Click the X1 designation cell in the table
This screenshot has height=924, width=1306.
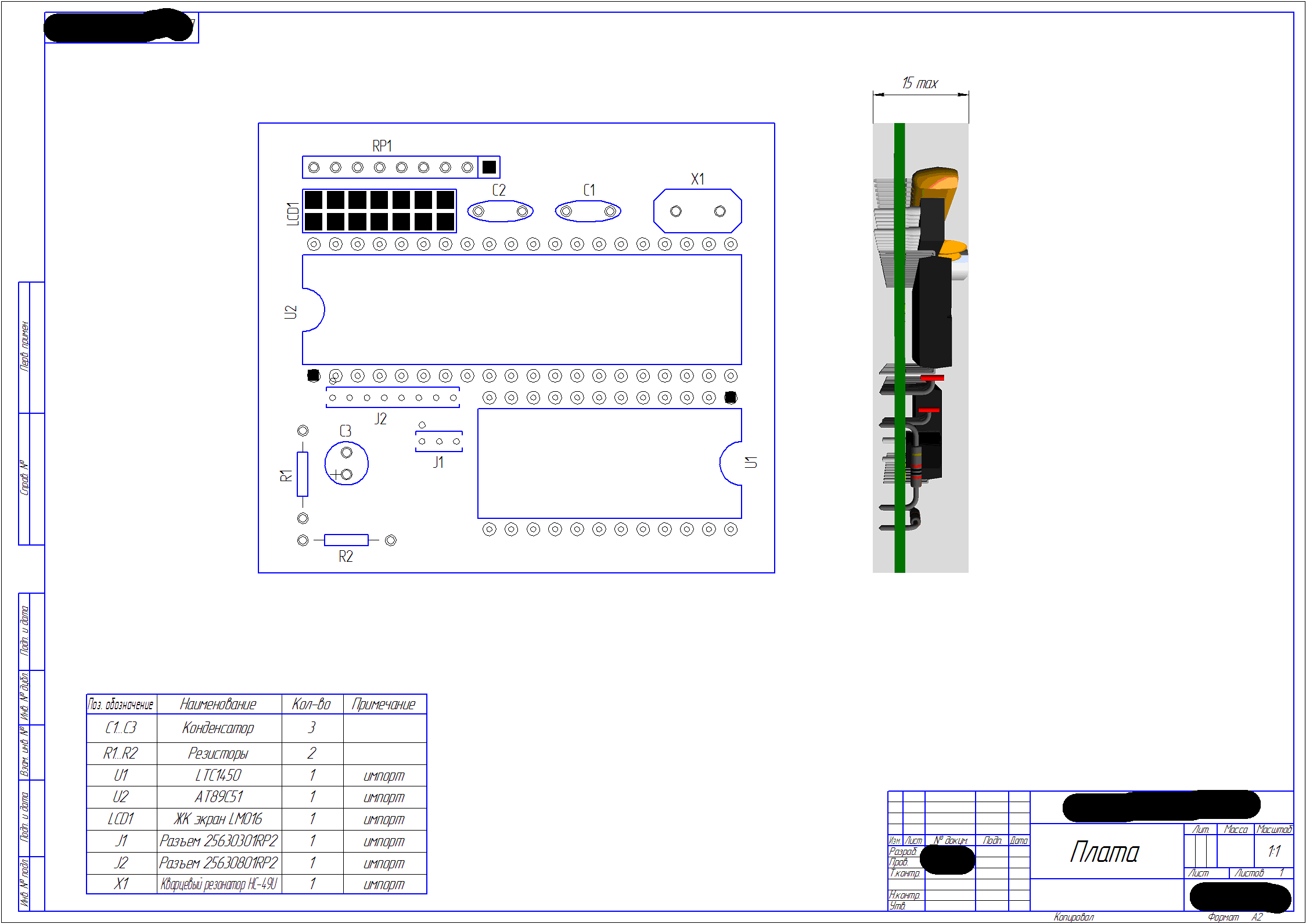(x=121, y=885)
